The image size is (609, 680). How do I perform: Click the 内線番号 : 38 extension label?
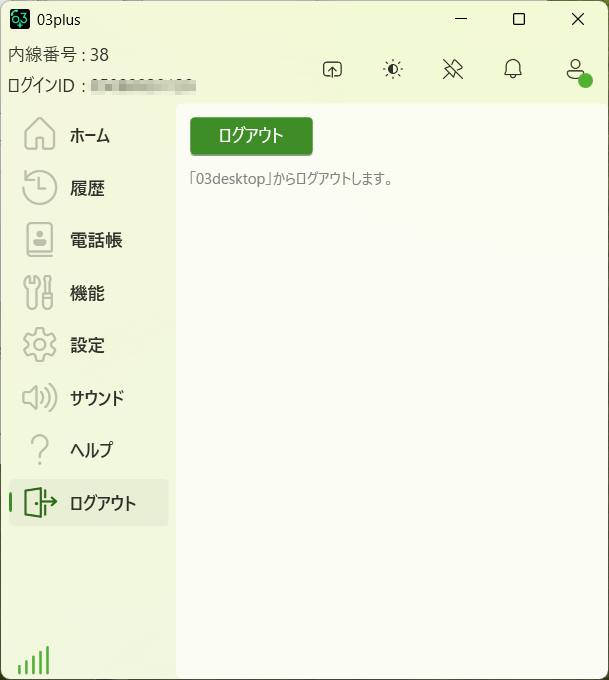pos(59,55)
